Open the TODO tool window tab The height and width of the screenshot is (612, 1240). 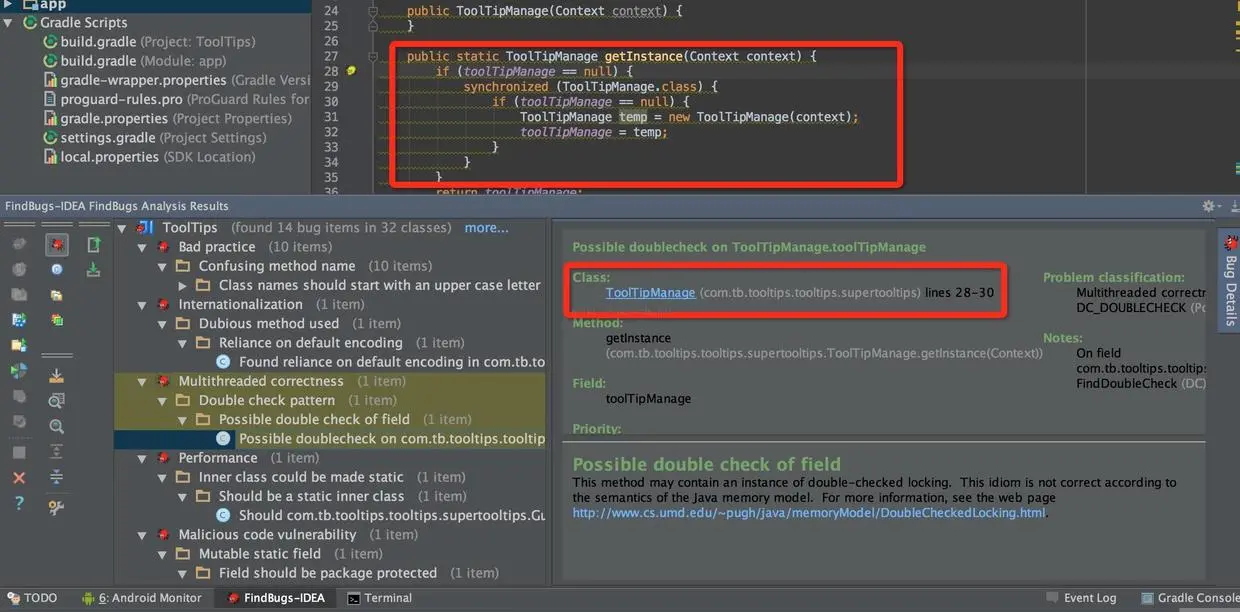click(x=32, y=598)
